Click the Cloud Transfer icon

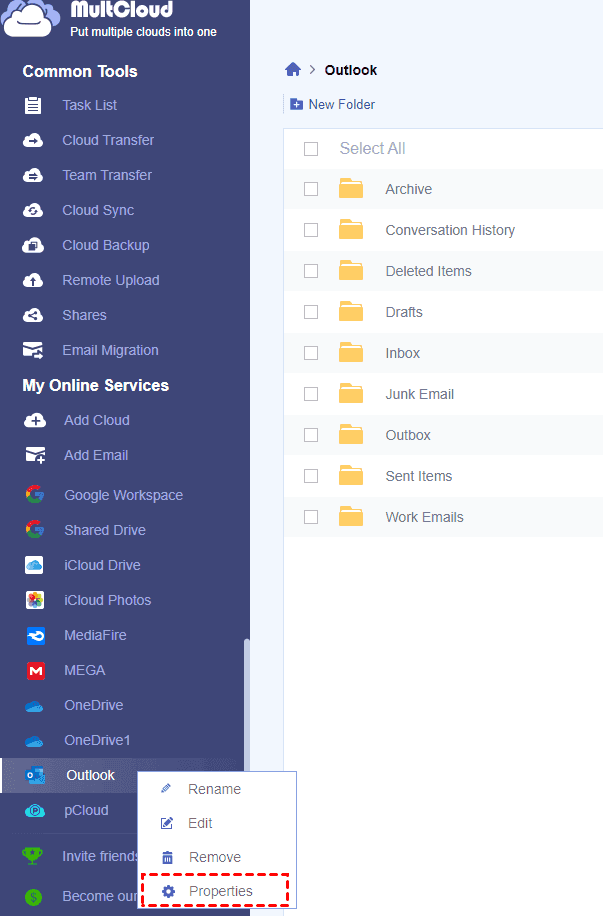pyautogui.click(x=33, y=140)
